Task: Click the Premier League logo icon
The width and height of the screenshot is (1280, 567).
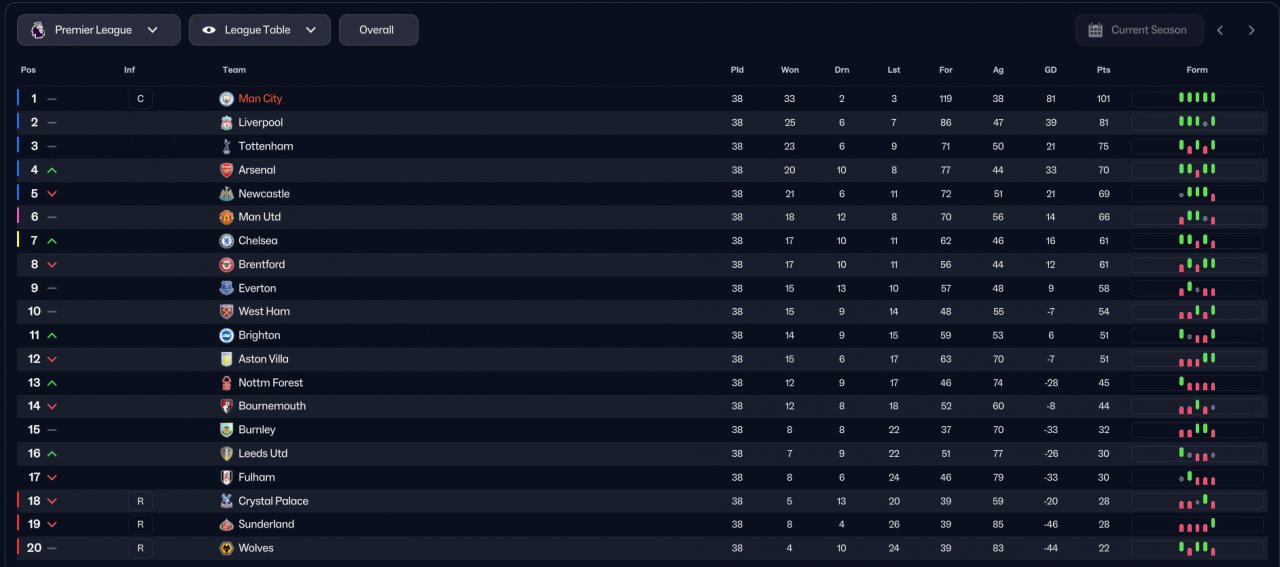Action: (38, 30)
